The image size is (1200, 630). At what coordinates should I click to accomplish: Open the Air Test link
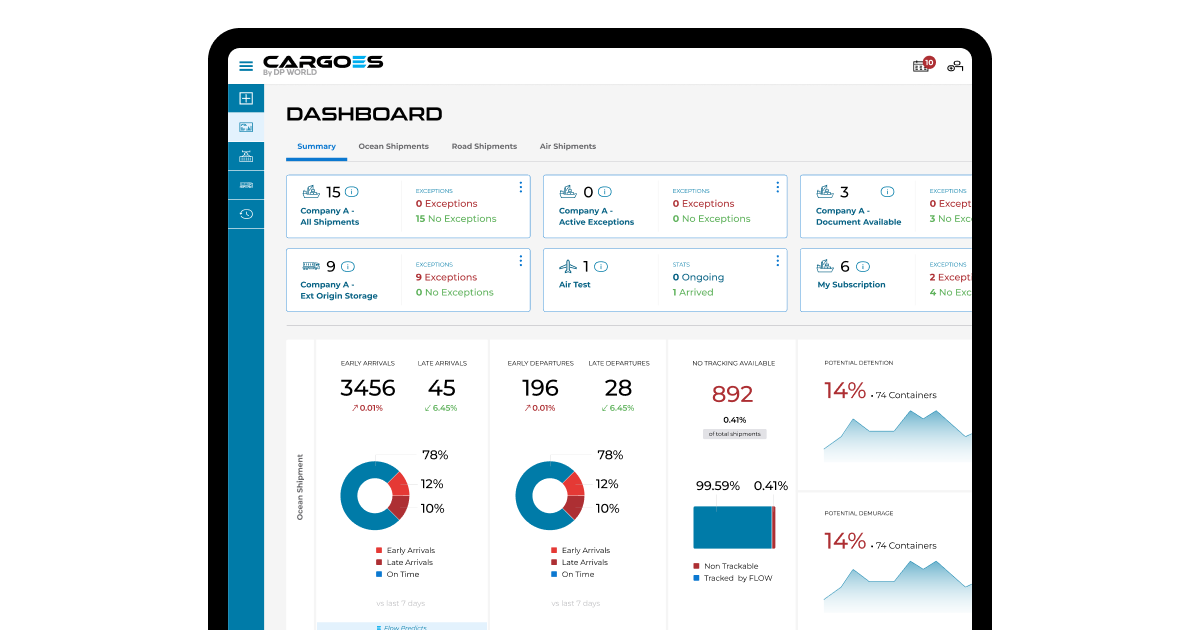click(575, 285)
